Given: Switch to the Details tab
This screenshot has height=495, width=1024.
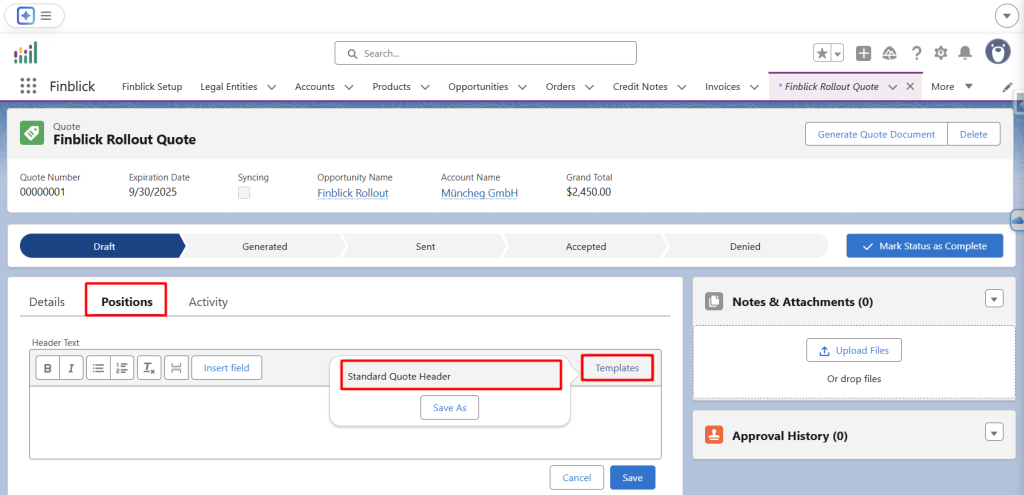Looking at the screenshot, I should (x=47, y=301).
